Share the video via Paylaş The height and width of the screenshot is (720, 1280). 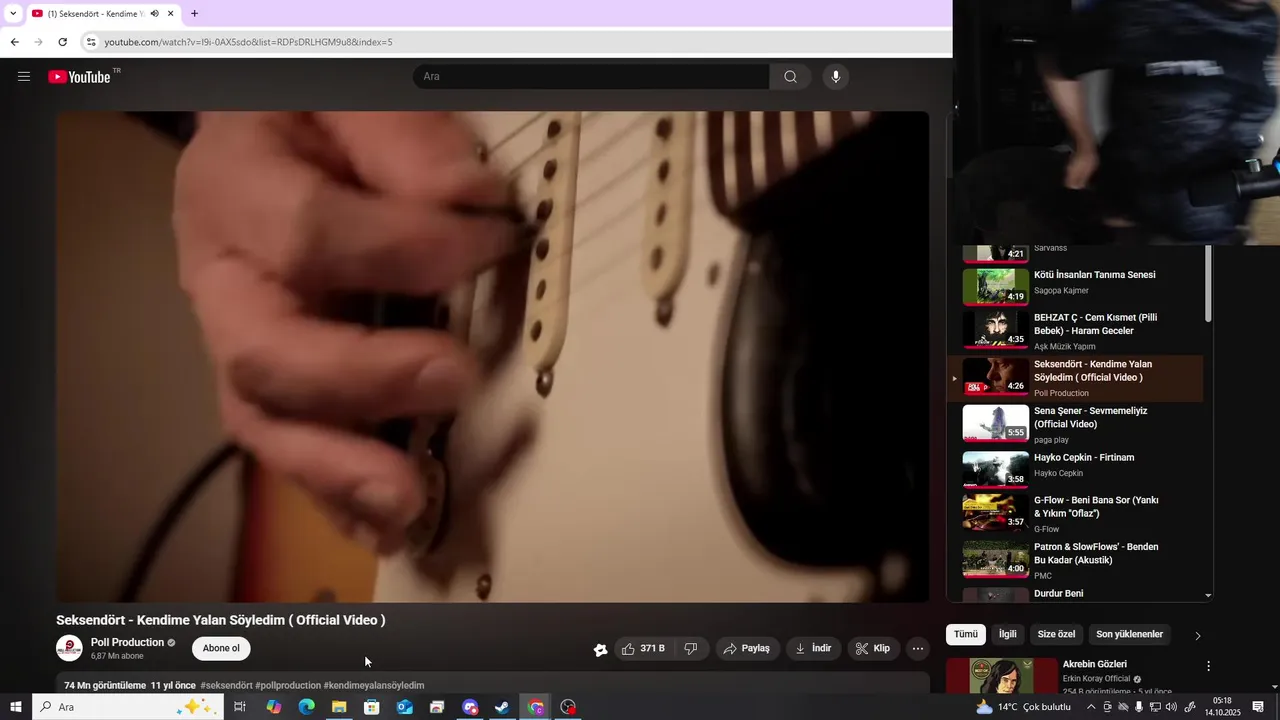pyautogui.click(x=747, y=649)
